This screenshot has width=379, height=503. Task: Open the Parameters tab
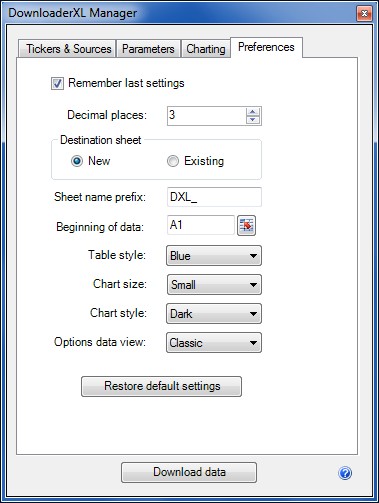(x=148, y=49)
